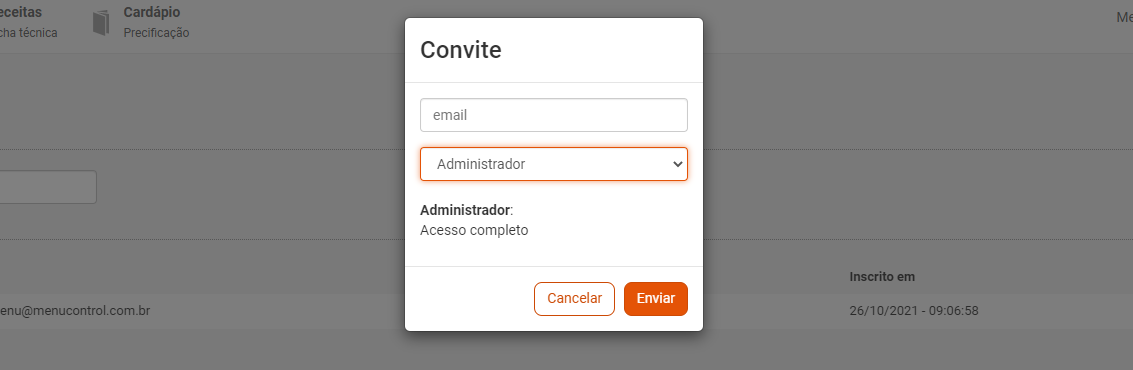The height and width of the screenshot is (370, 1133).
Task: Click the Convite dialog title
Action: click(x=461, y=50)
